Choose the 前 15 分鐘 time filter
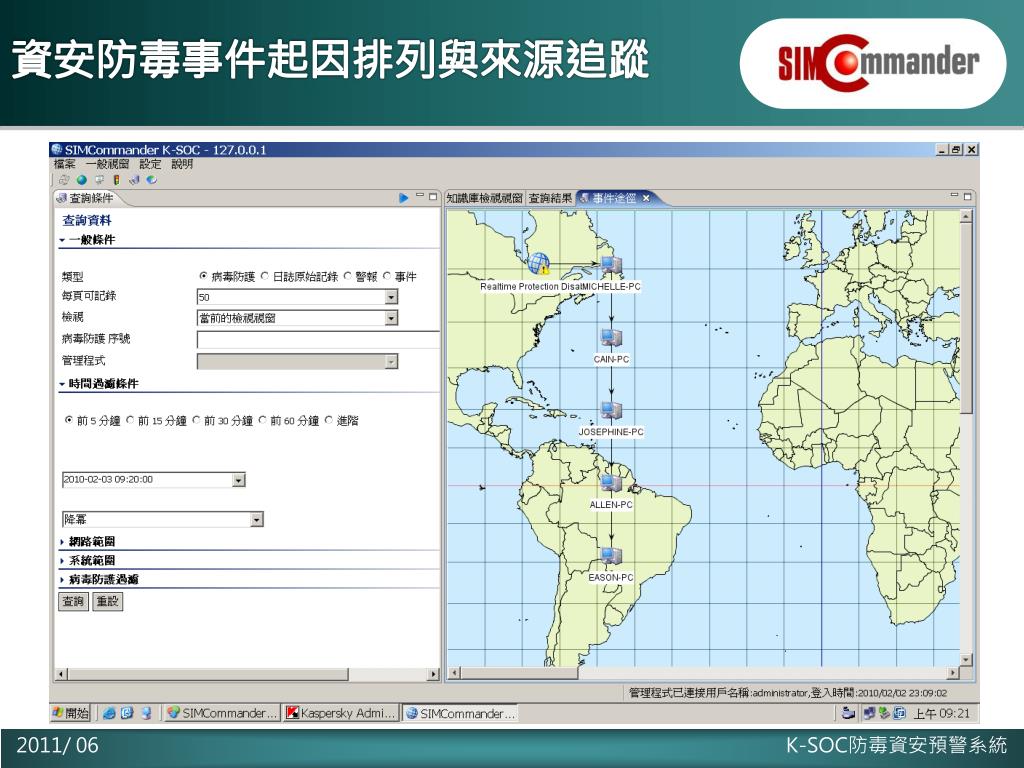 pos(130,420)
